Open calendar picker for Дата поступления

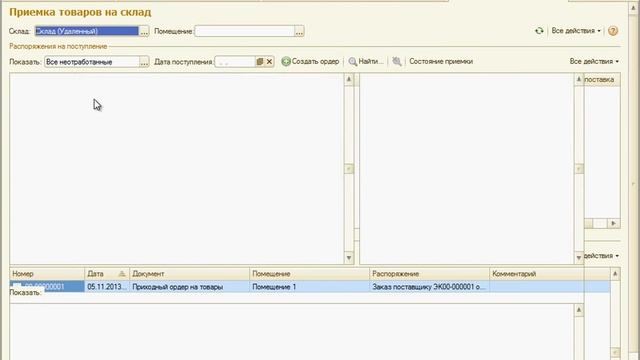tap(260, 62)
